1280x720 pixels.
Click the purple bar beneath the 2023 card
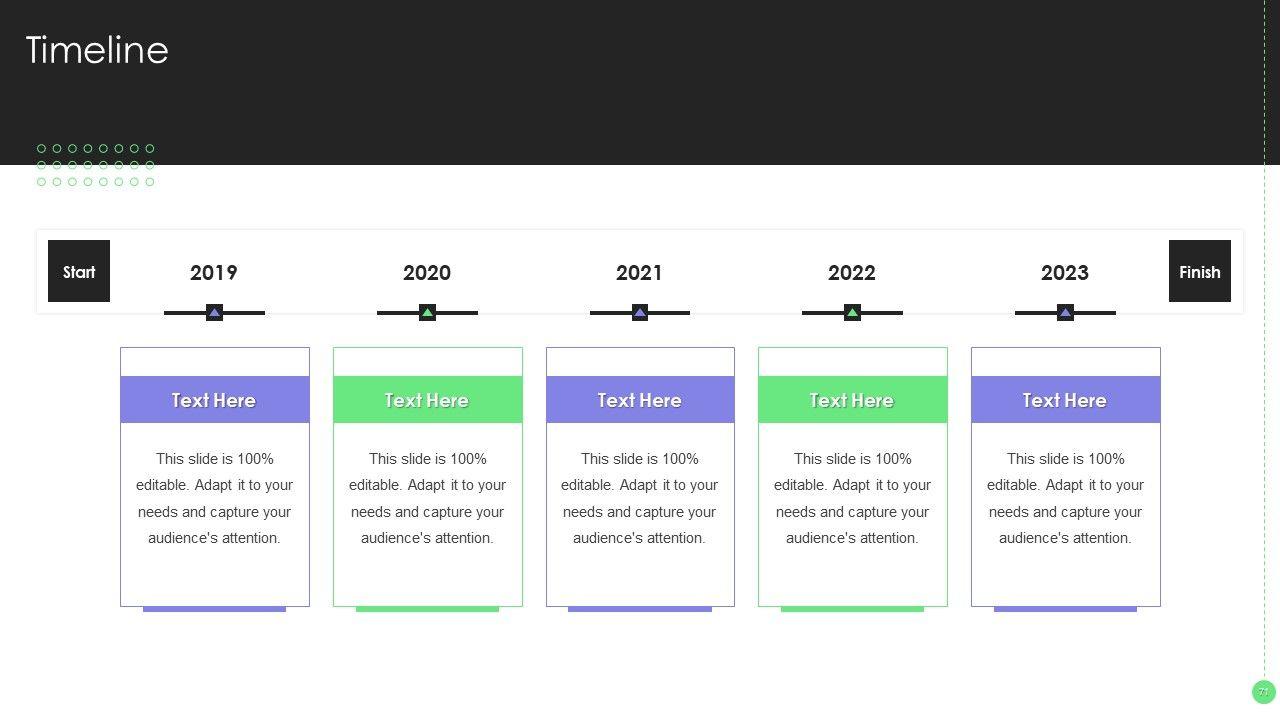pyautogui.click(x=1065, y=609)
